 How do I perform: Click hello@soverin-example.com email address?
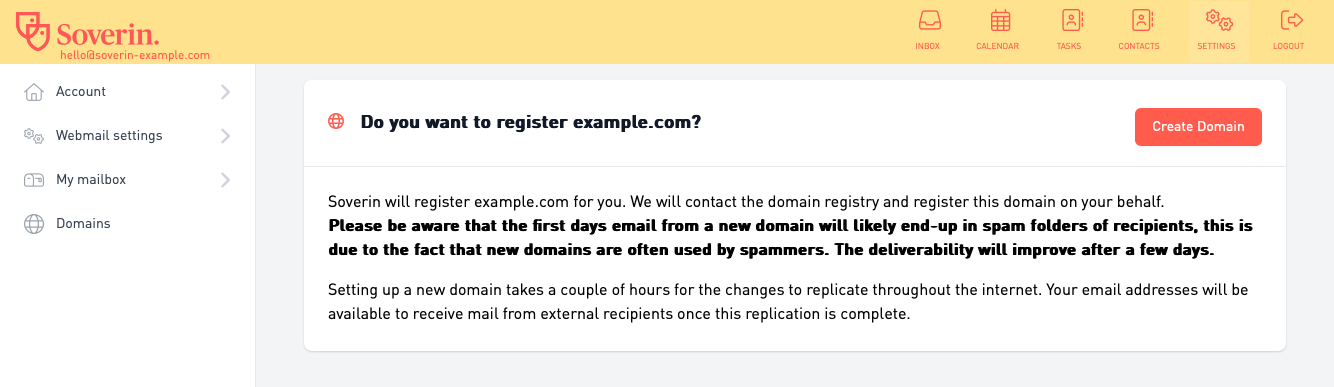(x=135, y=56)
